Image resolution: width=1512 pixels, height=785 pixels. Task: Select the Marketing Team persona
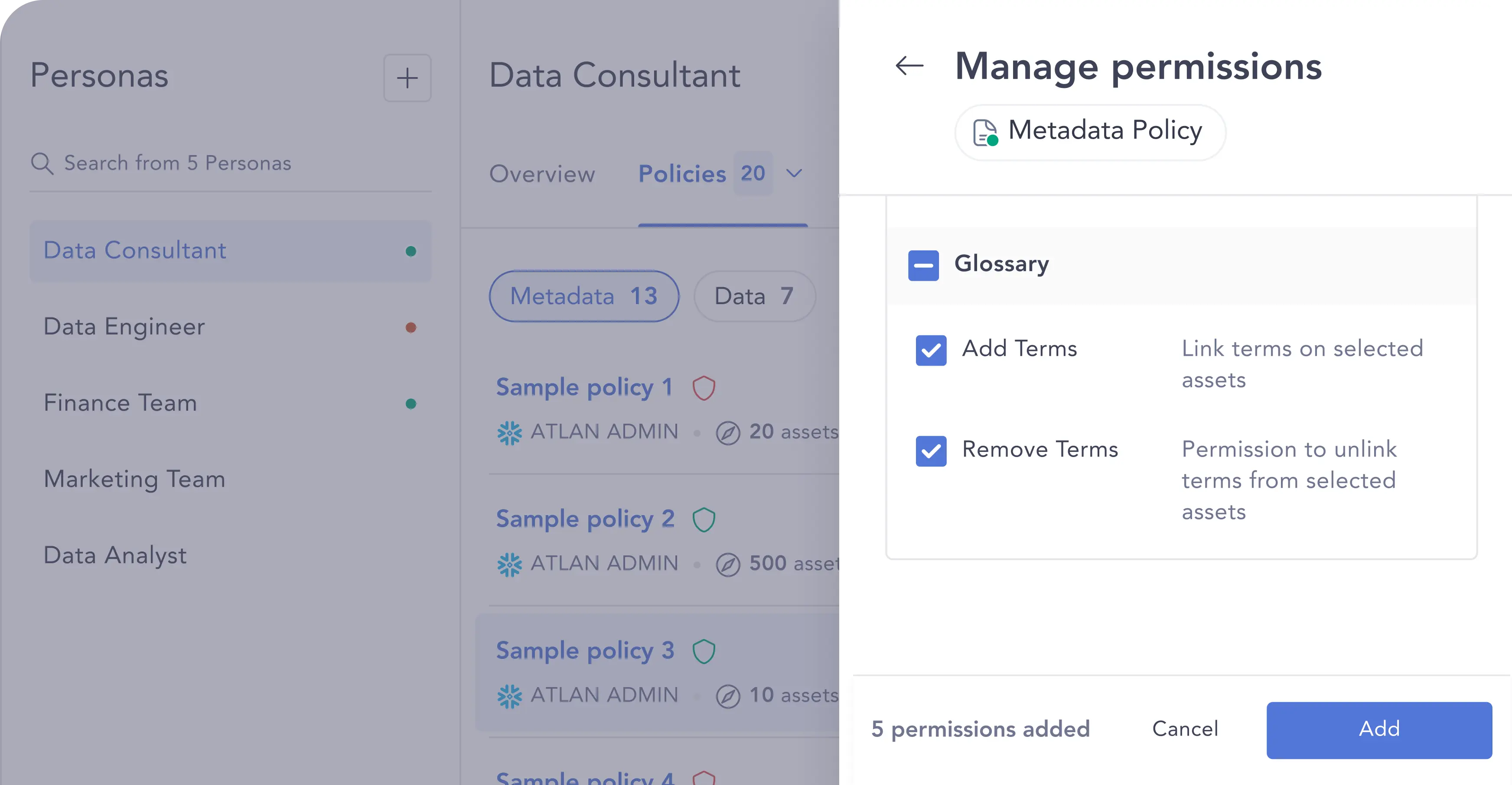tap(231, 479)
